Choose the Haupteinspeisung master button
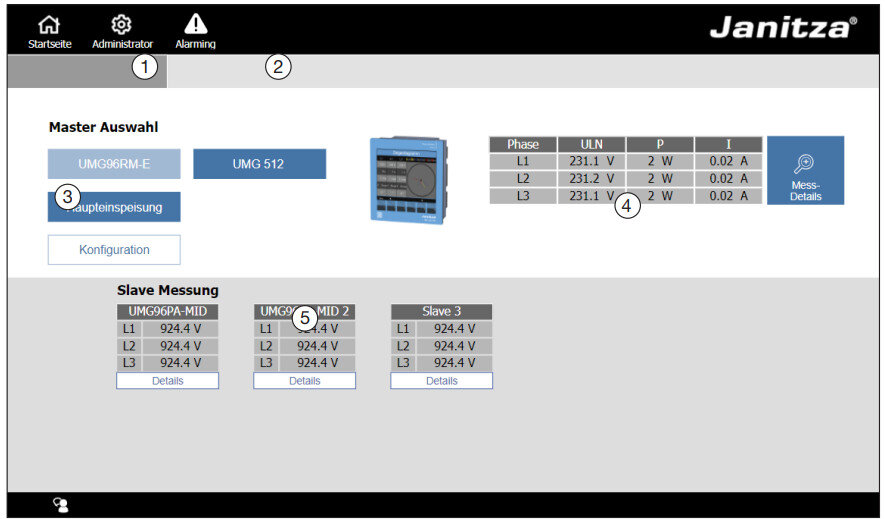The width and height of the screenshot is (885, 519). 114,206
